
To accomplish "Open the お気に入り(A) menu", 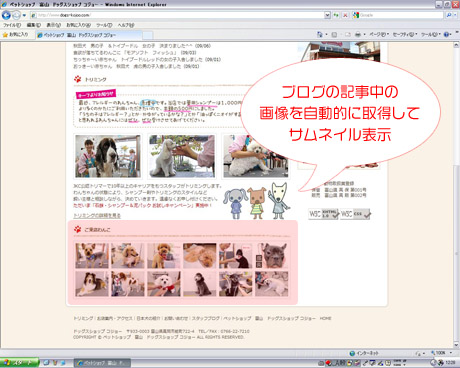I will tap(78, 25).
